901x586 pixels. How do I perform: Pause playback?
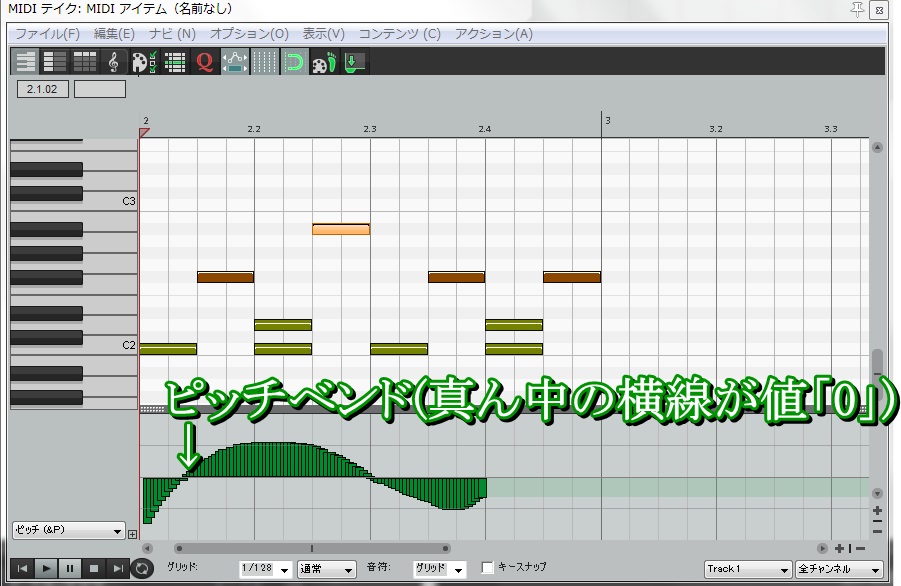click(x=70, y=569)
